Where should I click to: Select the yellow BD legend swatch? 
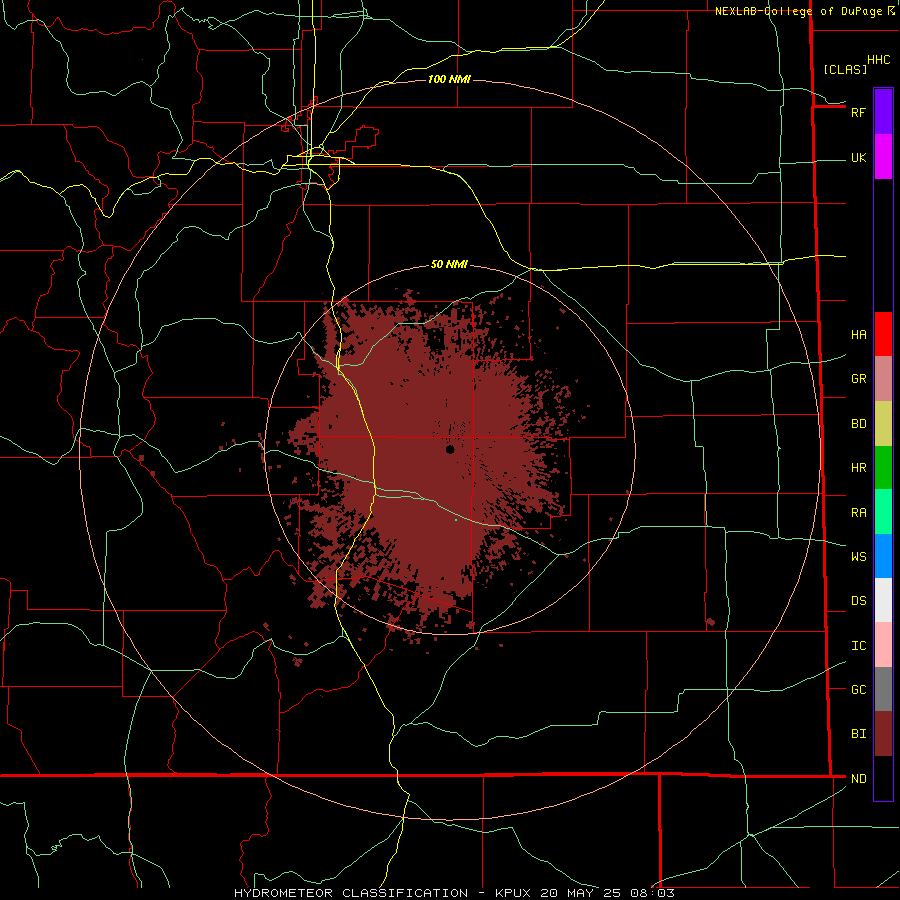tap(883, 424)
